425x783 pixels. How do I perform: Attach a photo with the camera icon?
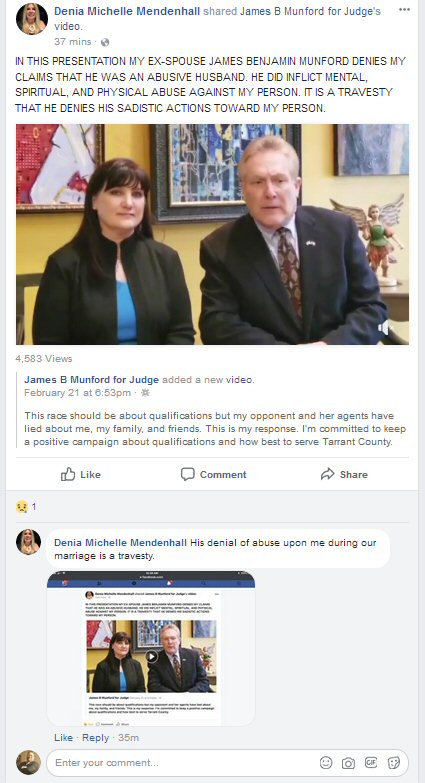(348, 763)
